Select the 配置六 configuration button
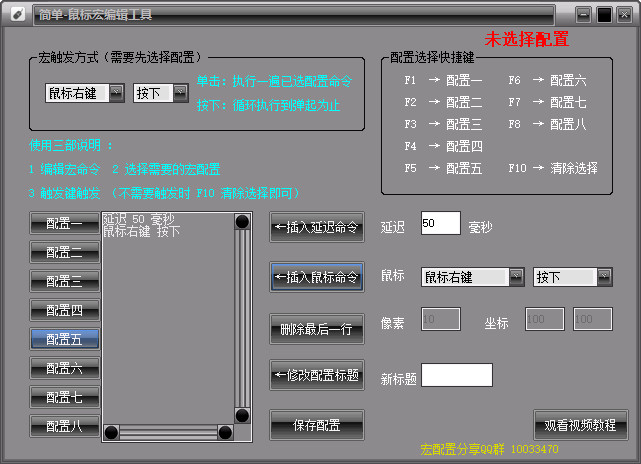This screenshot has height=464, width=641. coord(65,368)
